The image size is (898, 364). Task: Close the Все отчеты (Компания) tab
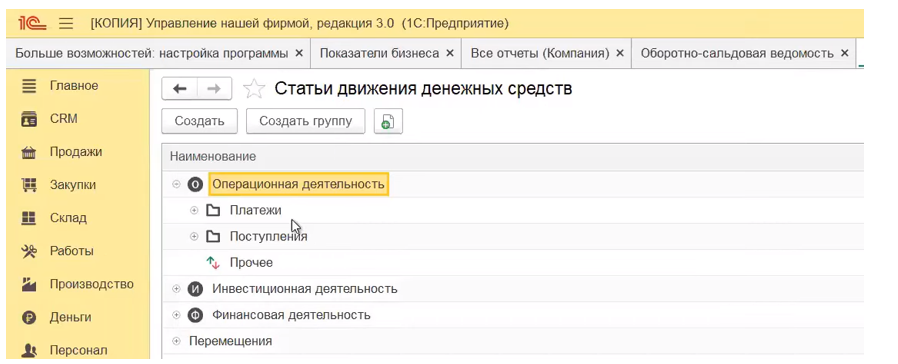(619, 53)
